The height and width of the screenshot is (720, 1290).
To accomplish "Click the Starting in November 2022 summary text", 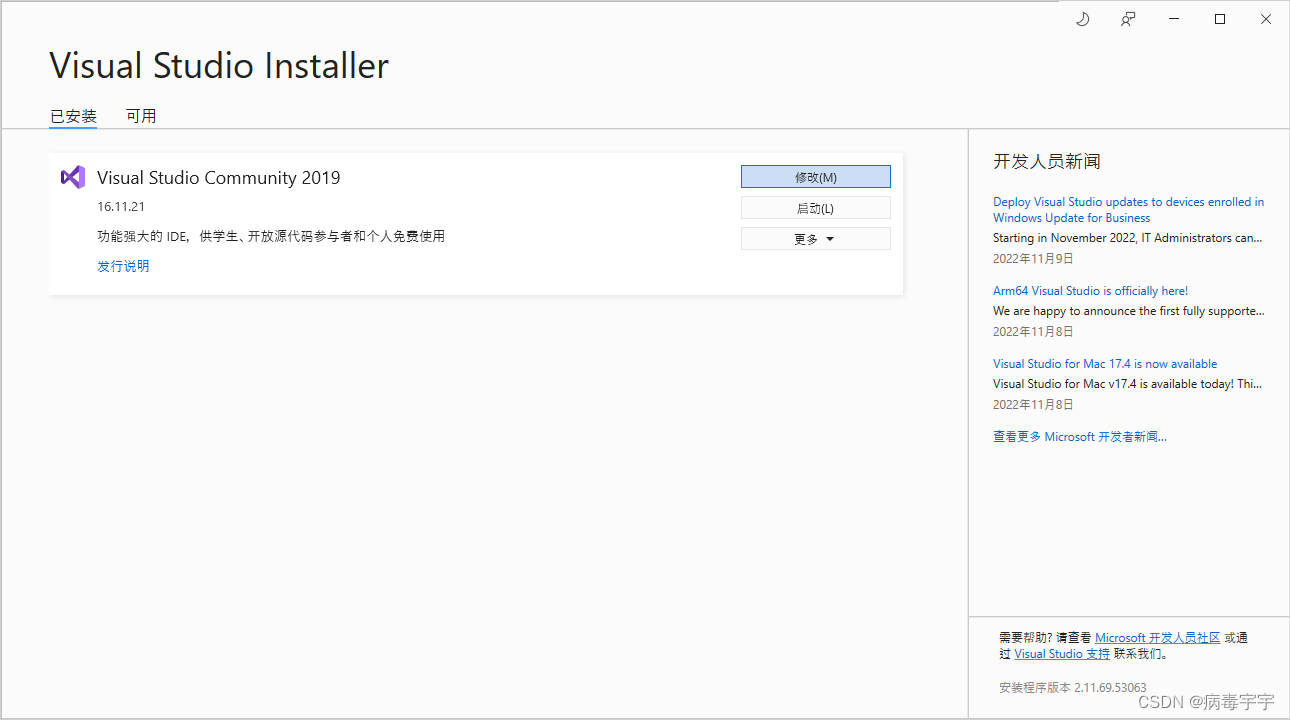I will click(1128, 238).
